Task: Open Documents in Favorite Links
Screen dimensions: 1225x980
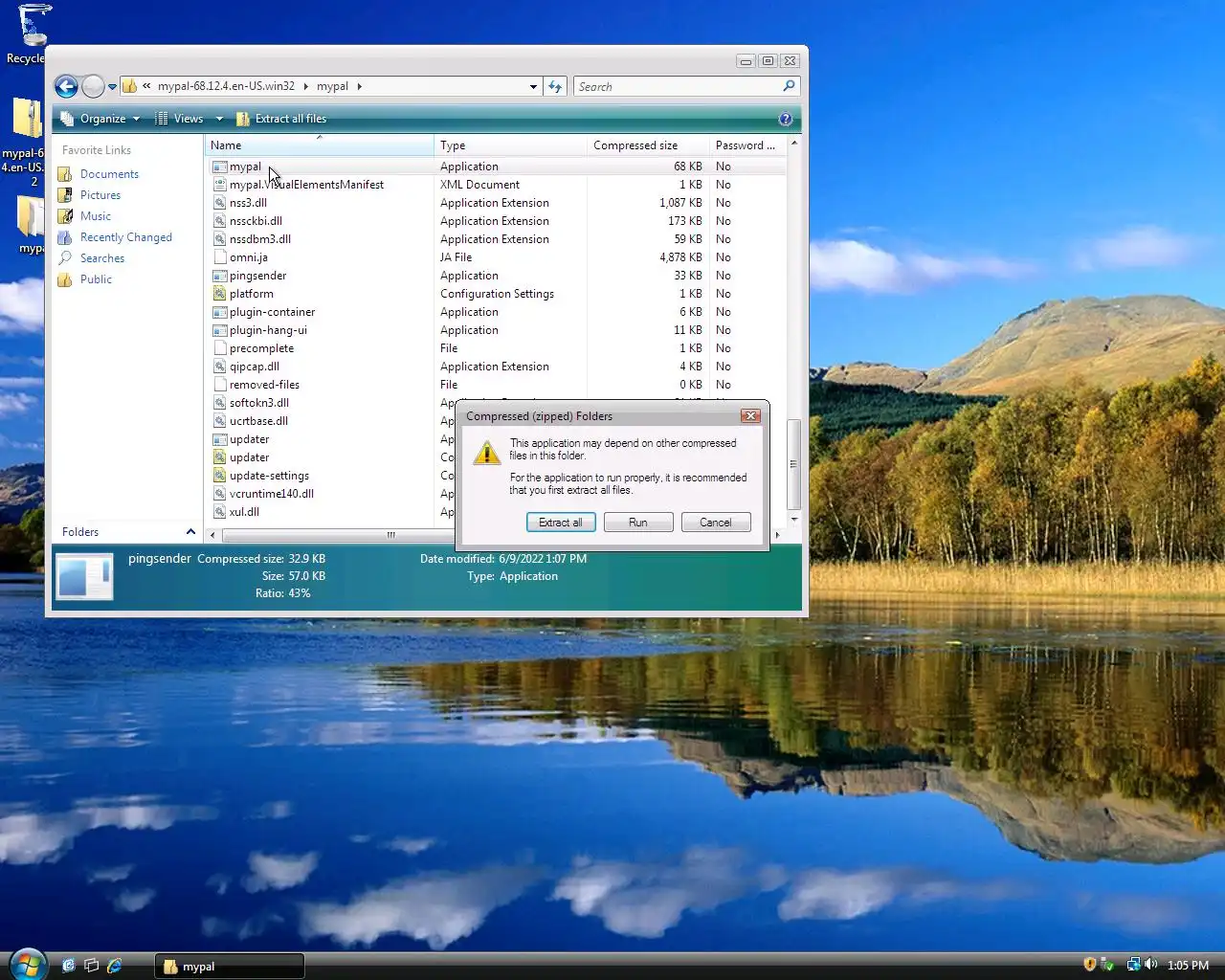Action: pyautogui.click(x=98, y=174)
